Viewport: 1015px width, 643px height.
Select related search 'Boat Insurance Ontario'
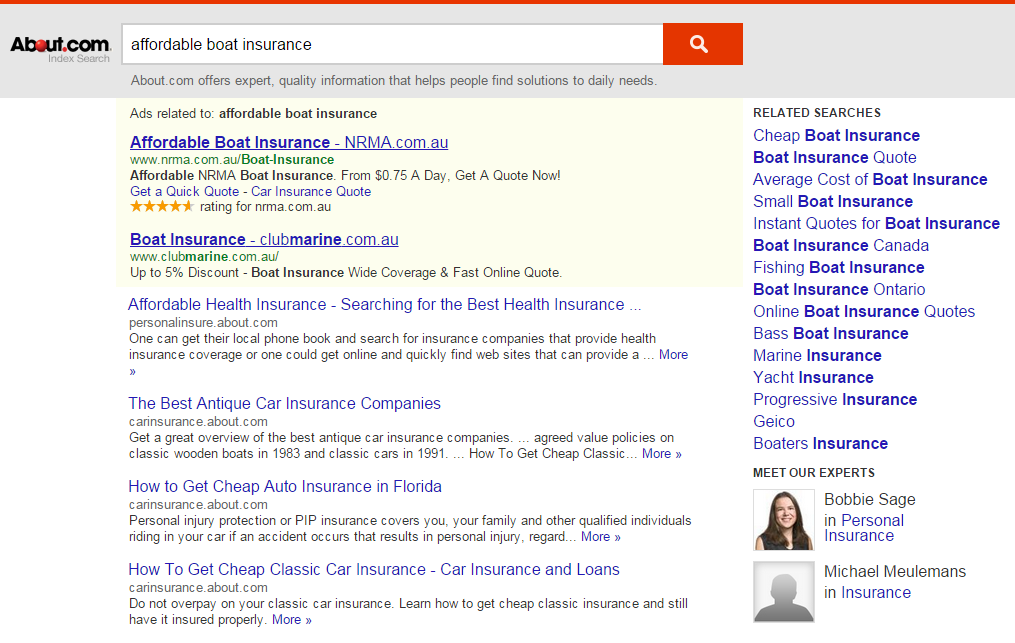(839, 289)
